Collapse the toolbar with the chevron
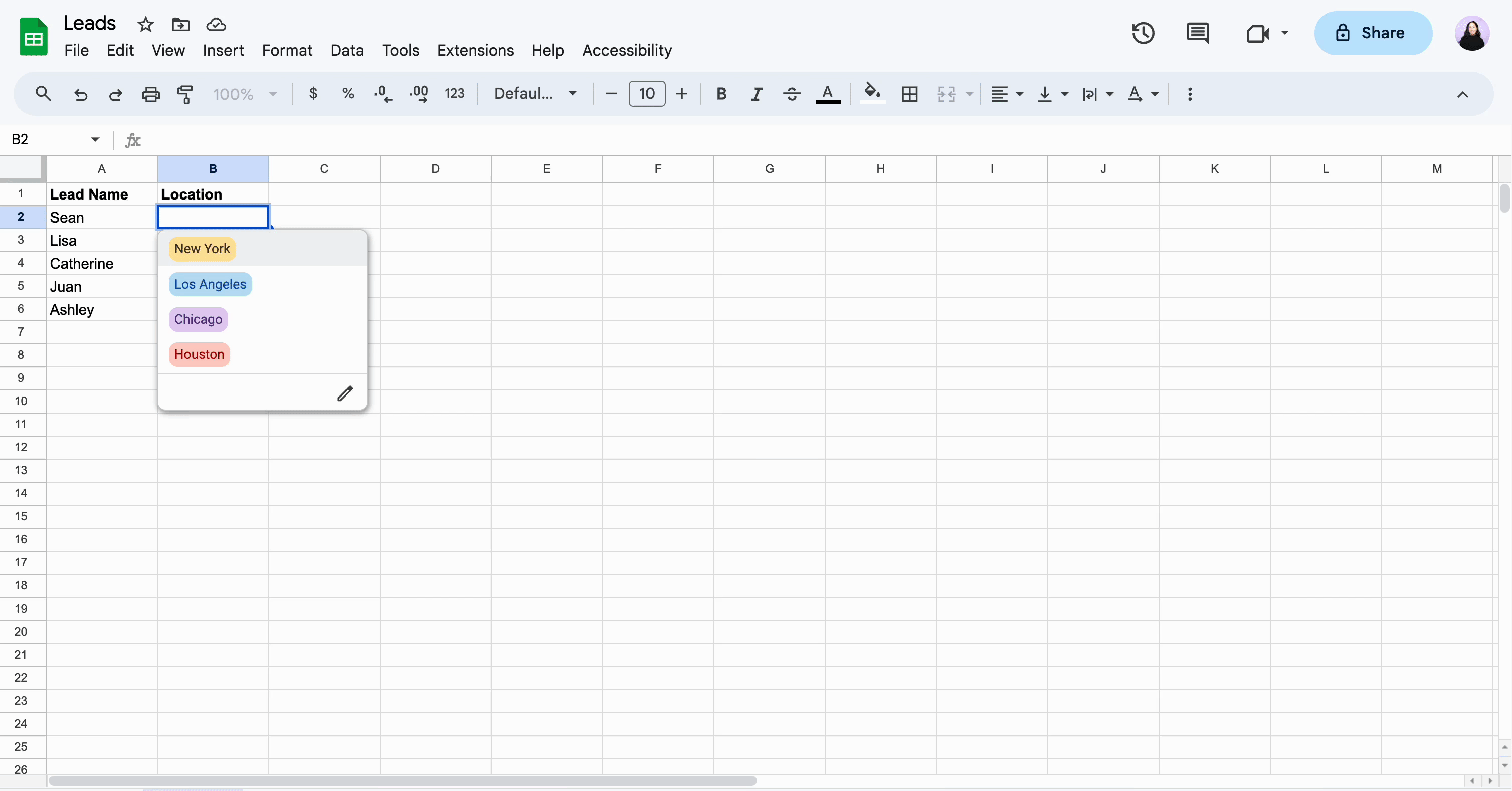This screenshot has width=1512, height=791. (x=1463, y=94)
